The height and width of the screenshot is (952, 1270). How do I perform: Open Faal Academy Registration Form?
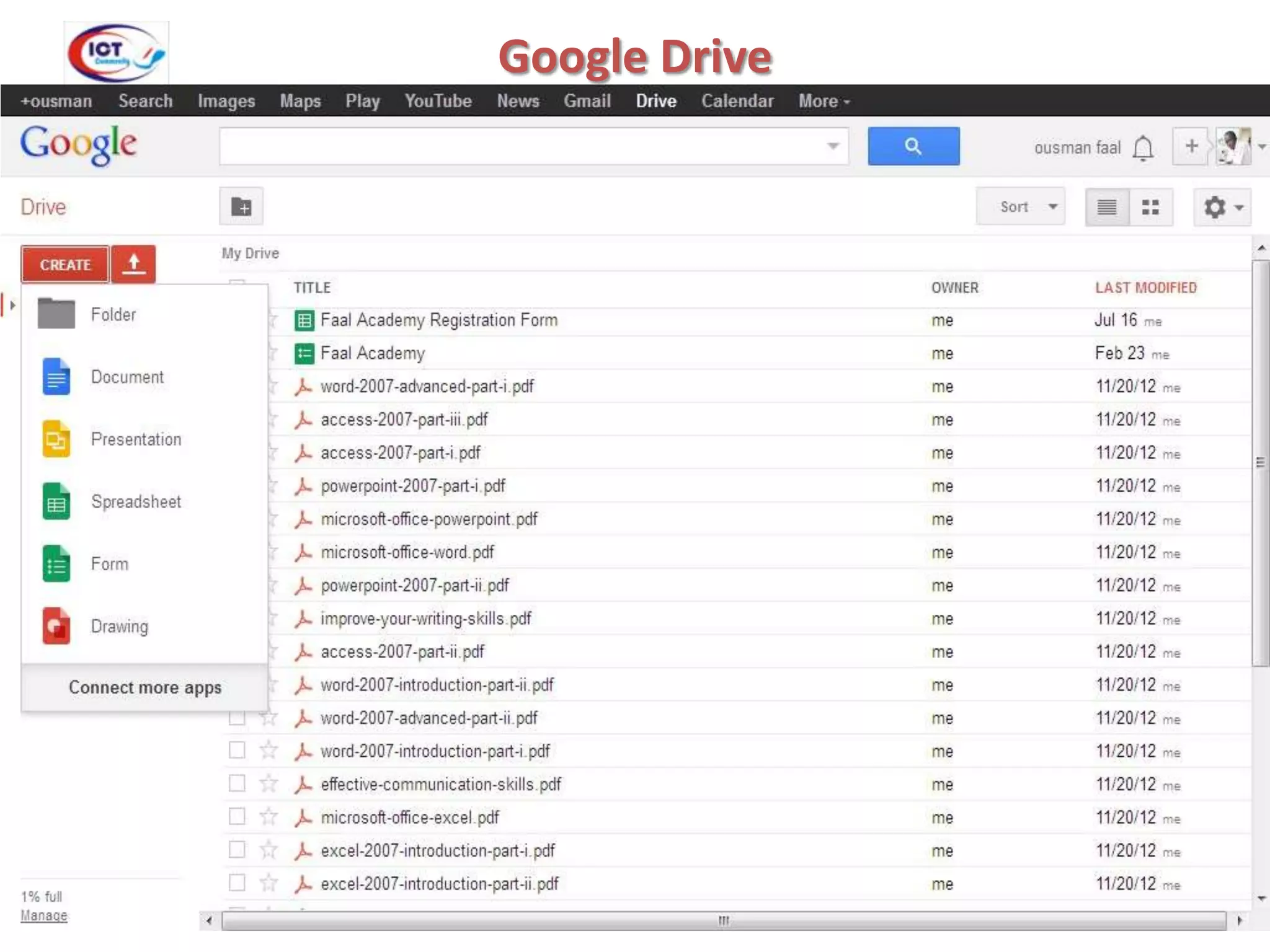pyautogui.click(x=439, y=320)
